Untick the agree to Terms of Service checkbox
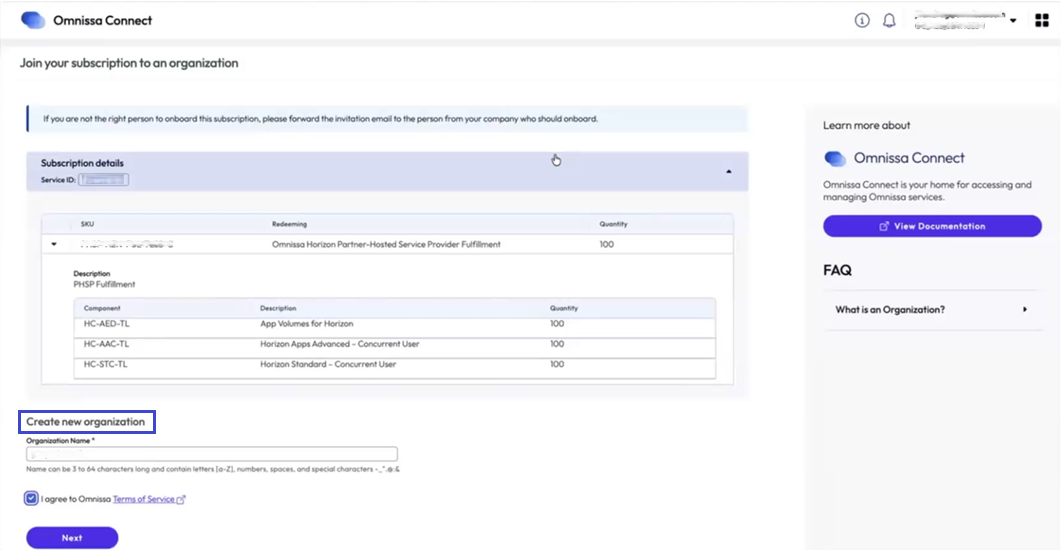 click(31, 499)
